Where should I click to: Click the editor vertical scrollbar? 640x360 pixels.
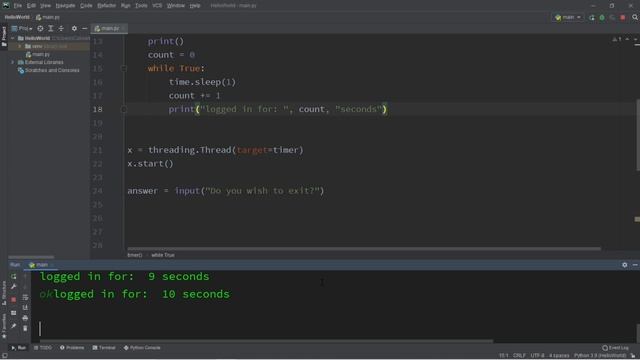[x=638, y=135]
